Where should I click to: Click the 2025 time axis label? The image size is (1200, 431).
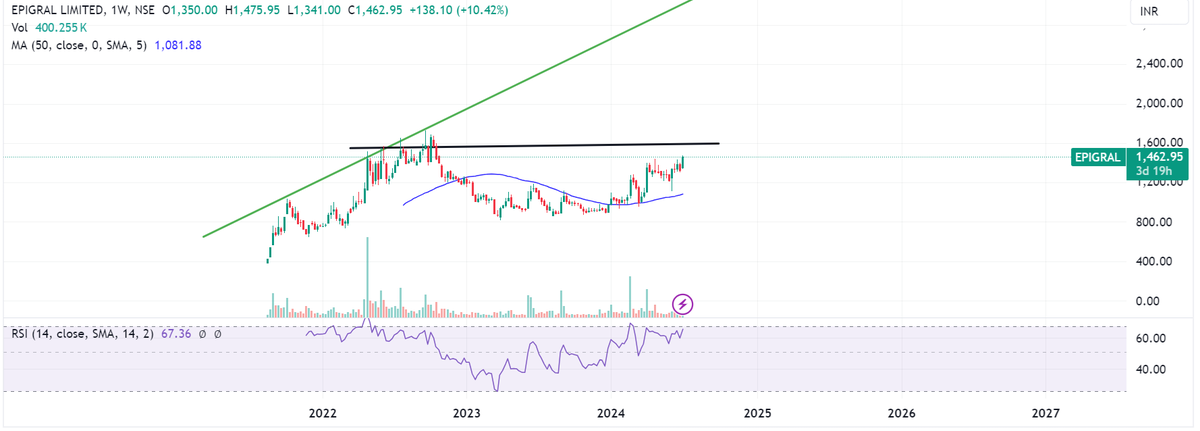757,413
